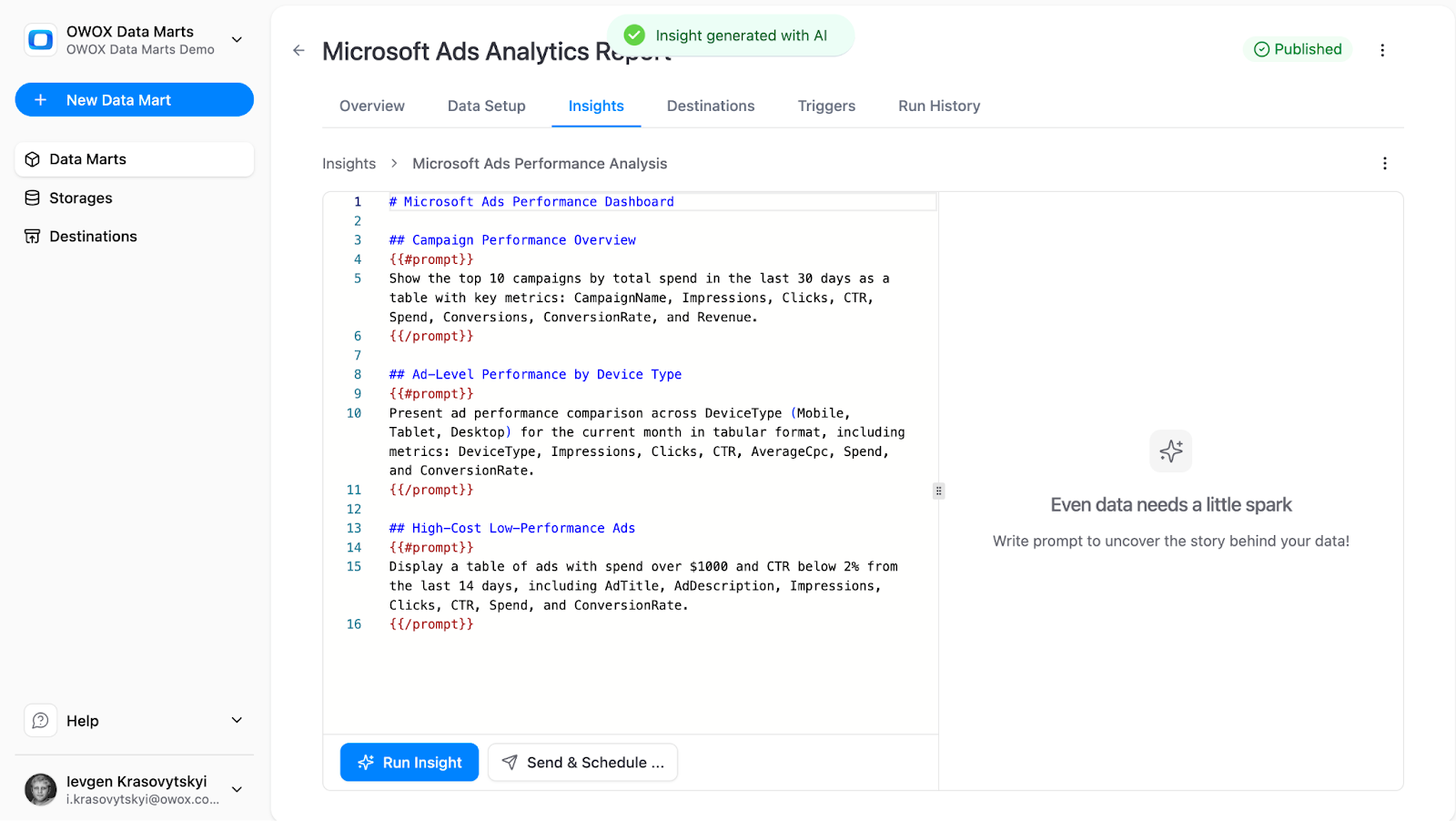Navigate back using the arrow near the report title
The image size is (1456, 821).
click(298, 50)
